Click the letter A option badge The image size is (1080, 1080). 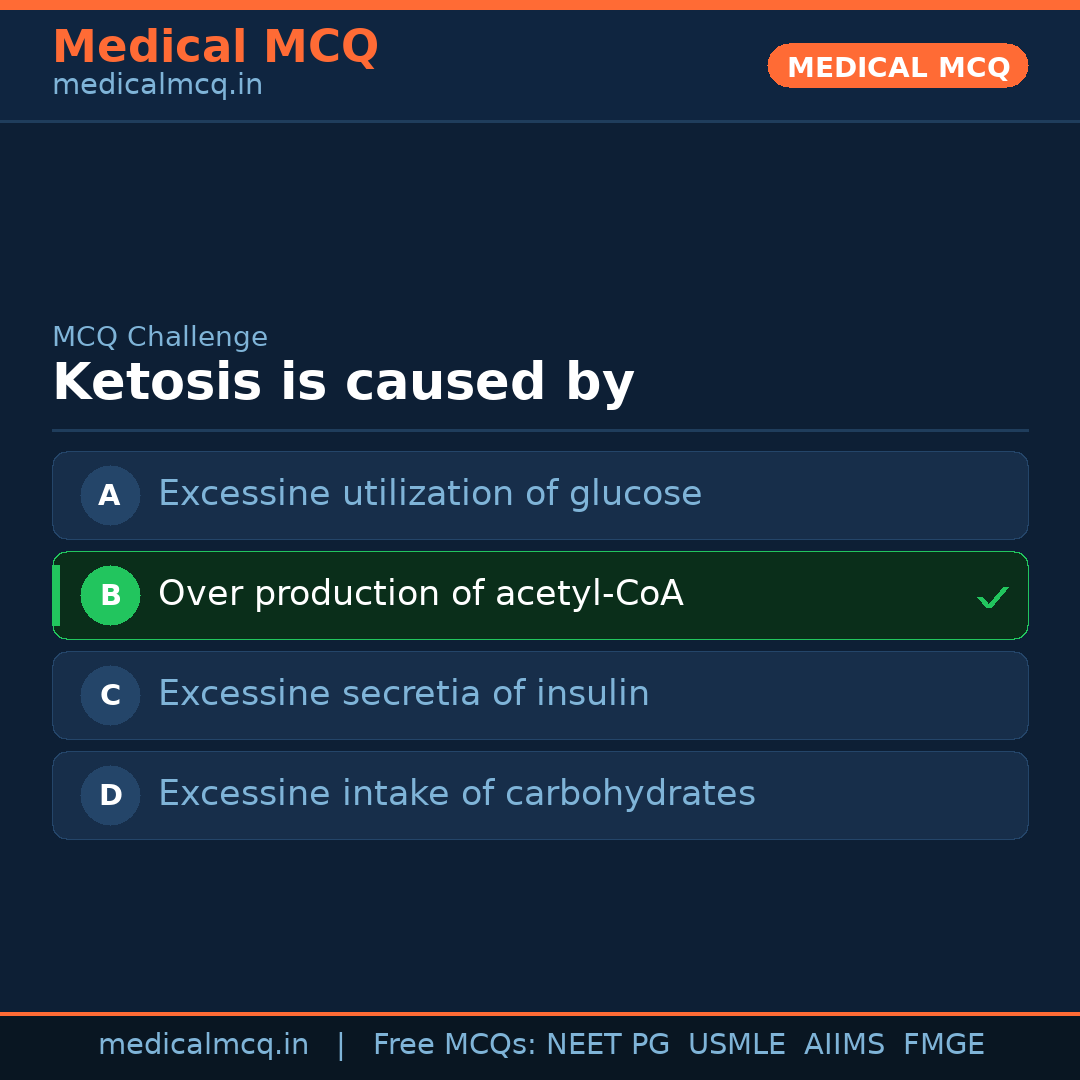click(110, 495)
